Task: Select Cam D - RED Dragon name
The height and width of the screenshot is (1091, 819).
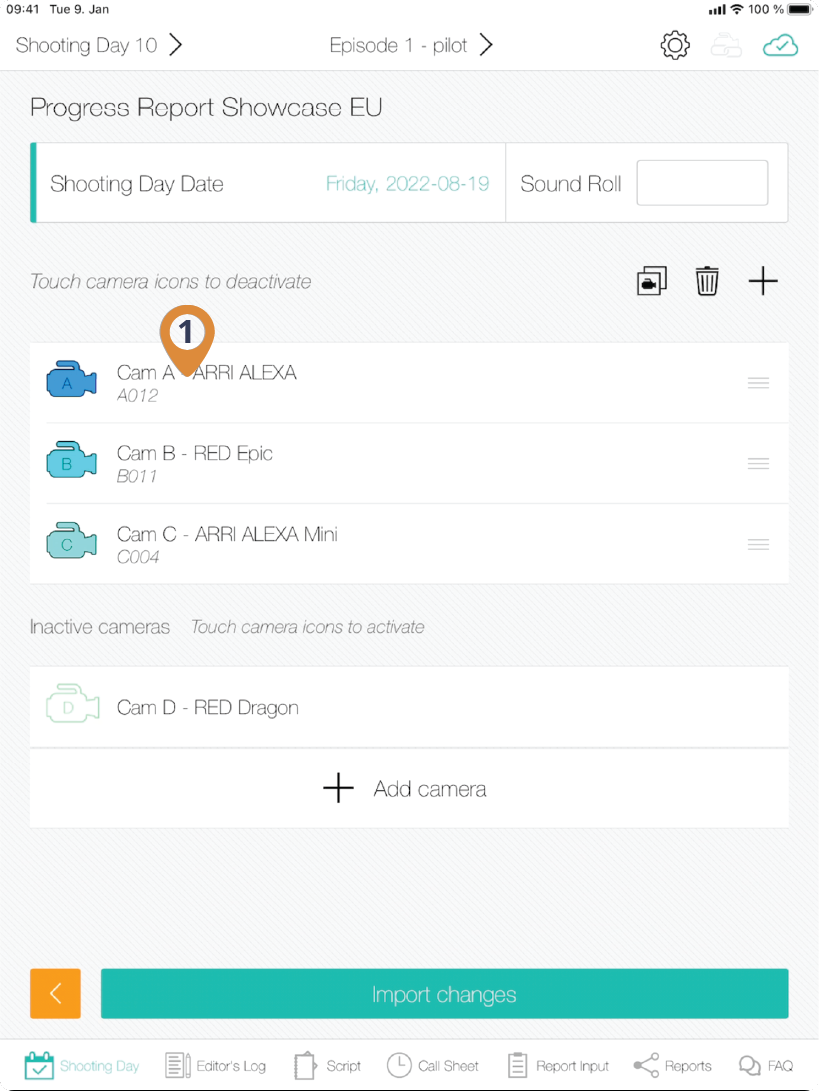Action: click(208, 708)
